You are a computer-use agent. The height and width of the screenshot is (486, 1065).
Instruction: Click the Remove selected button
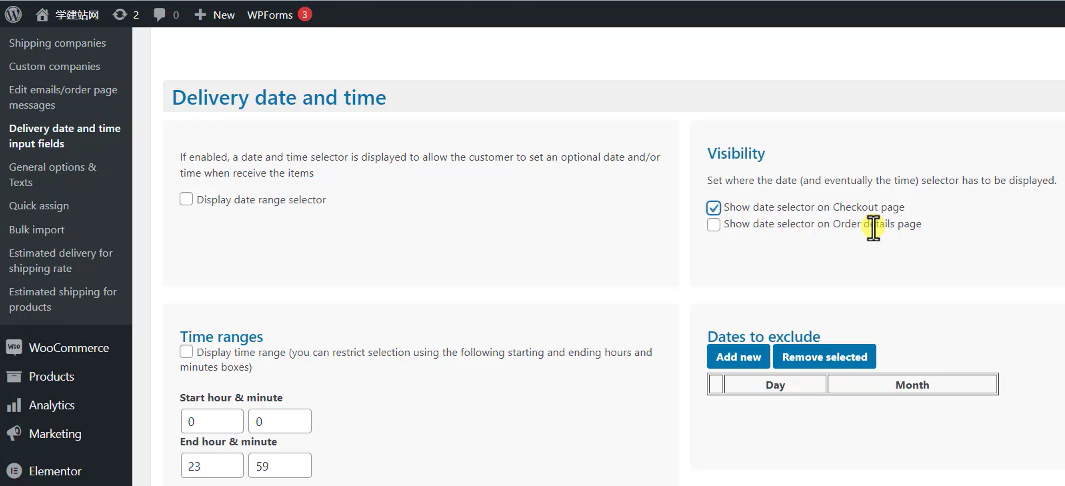point(824,357)
